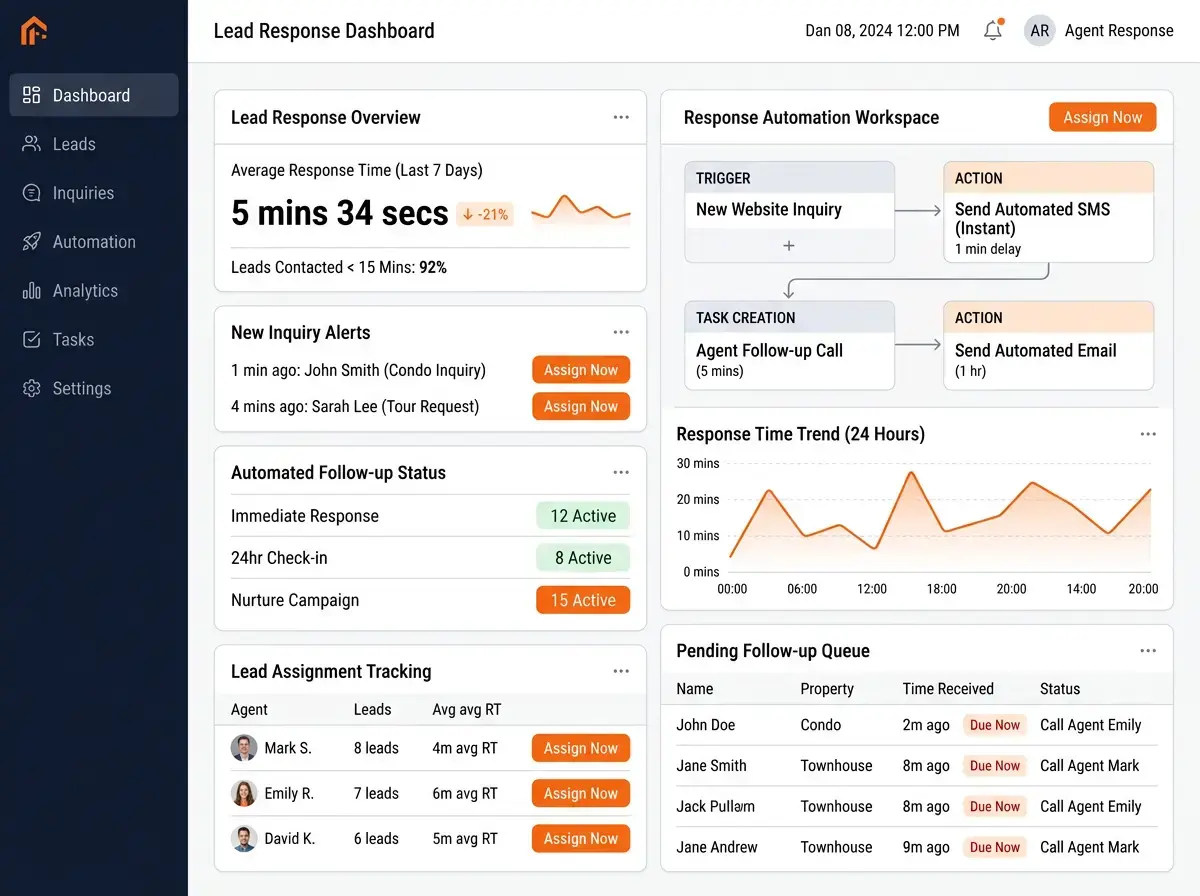Image resolution: width=1200 pixels, height=896 pixels.
Task: Click Jane Smith in pending queue
Action: coord(712,766)
